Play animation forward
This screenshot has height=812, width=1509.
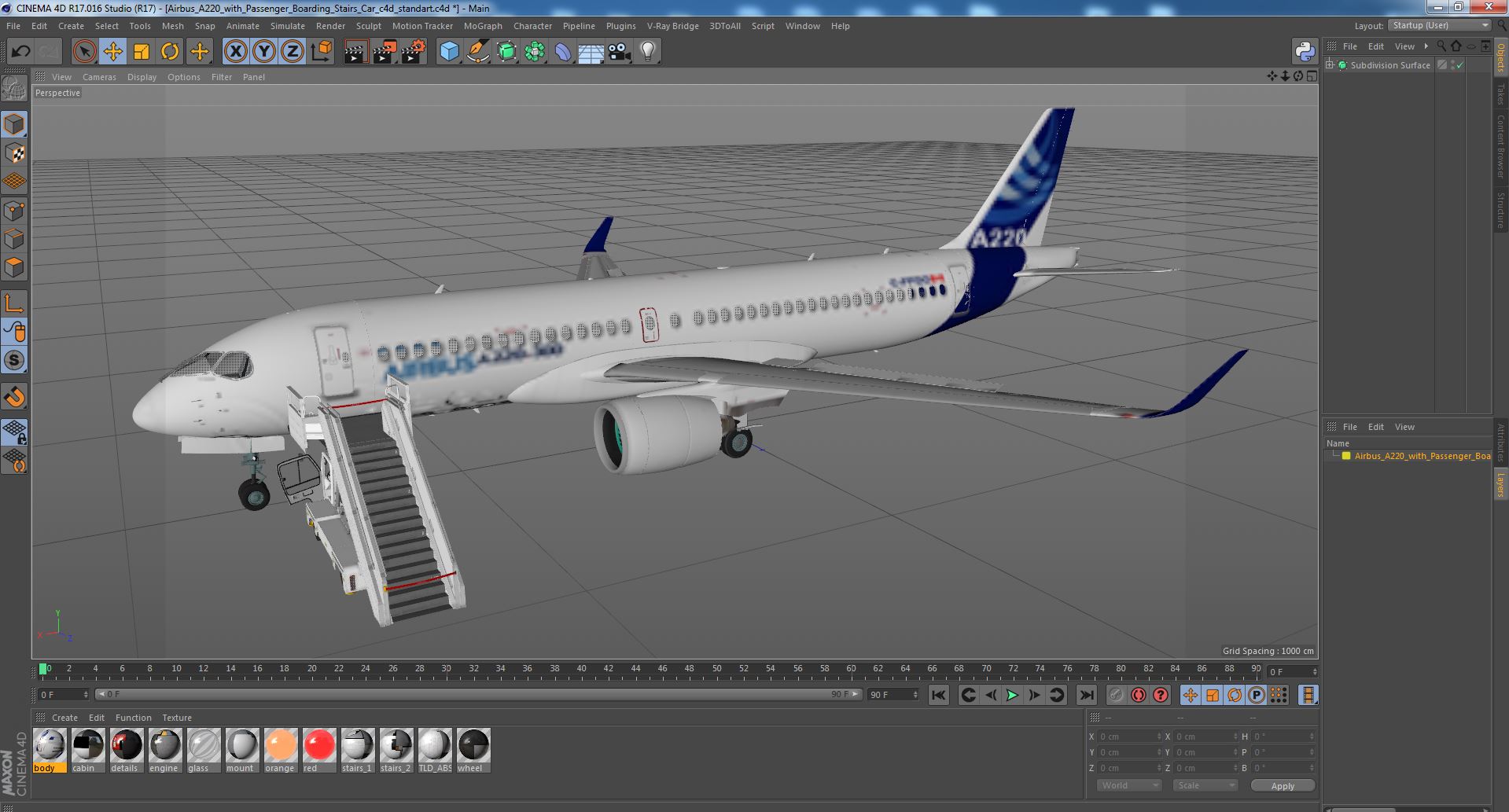point(1012,695)
